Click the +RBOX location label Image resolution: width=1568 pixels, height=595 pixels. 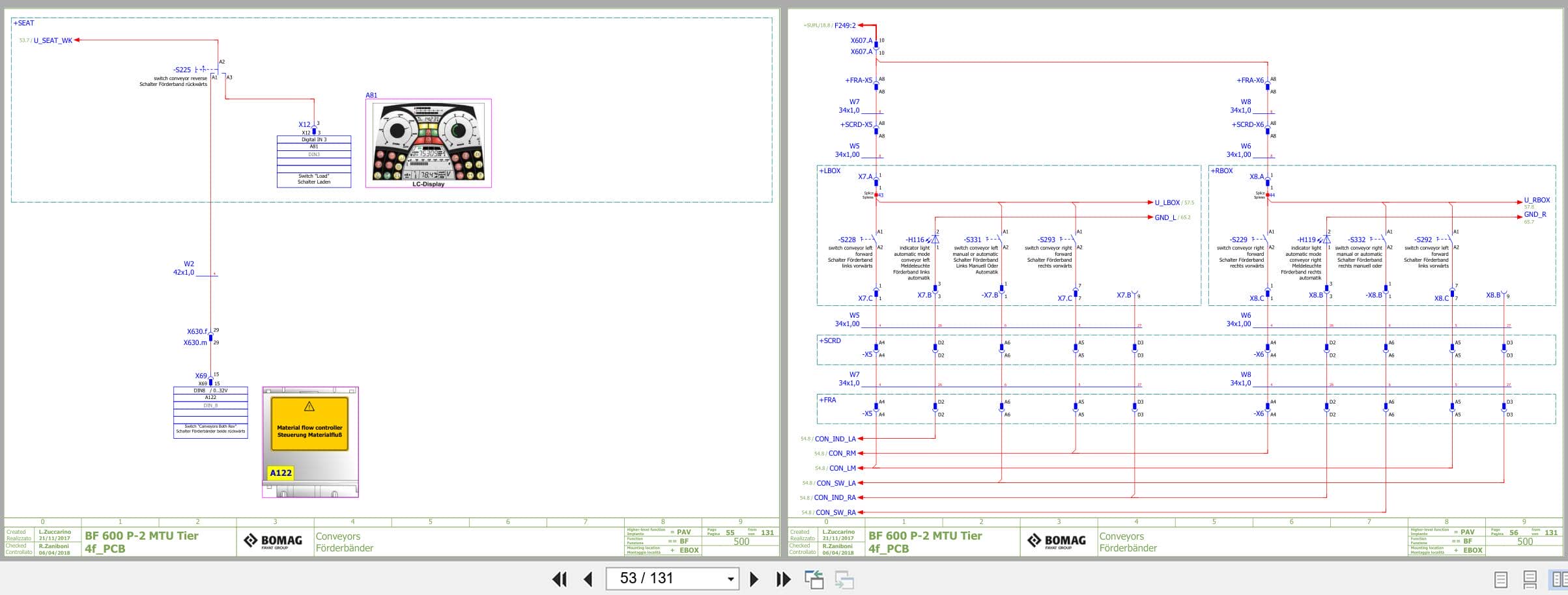point(1221,171)
